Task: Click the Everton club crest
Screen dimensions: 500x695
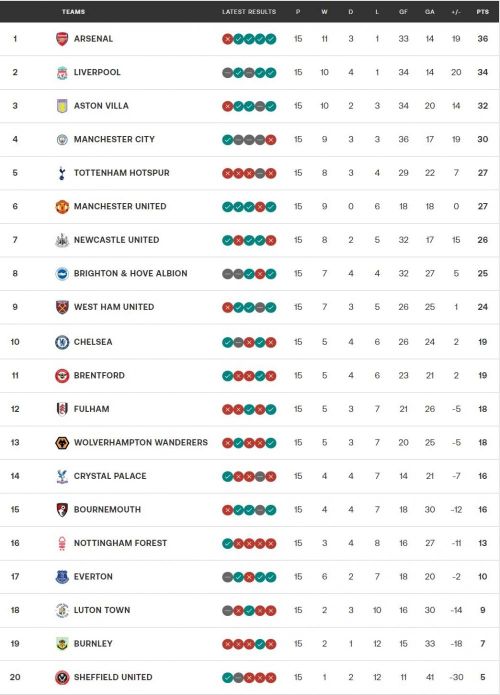Action: 62,577
